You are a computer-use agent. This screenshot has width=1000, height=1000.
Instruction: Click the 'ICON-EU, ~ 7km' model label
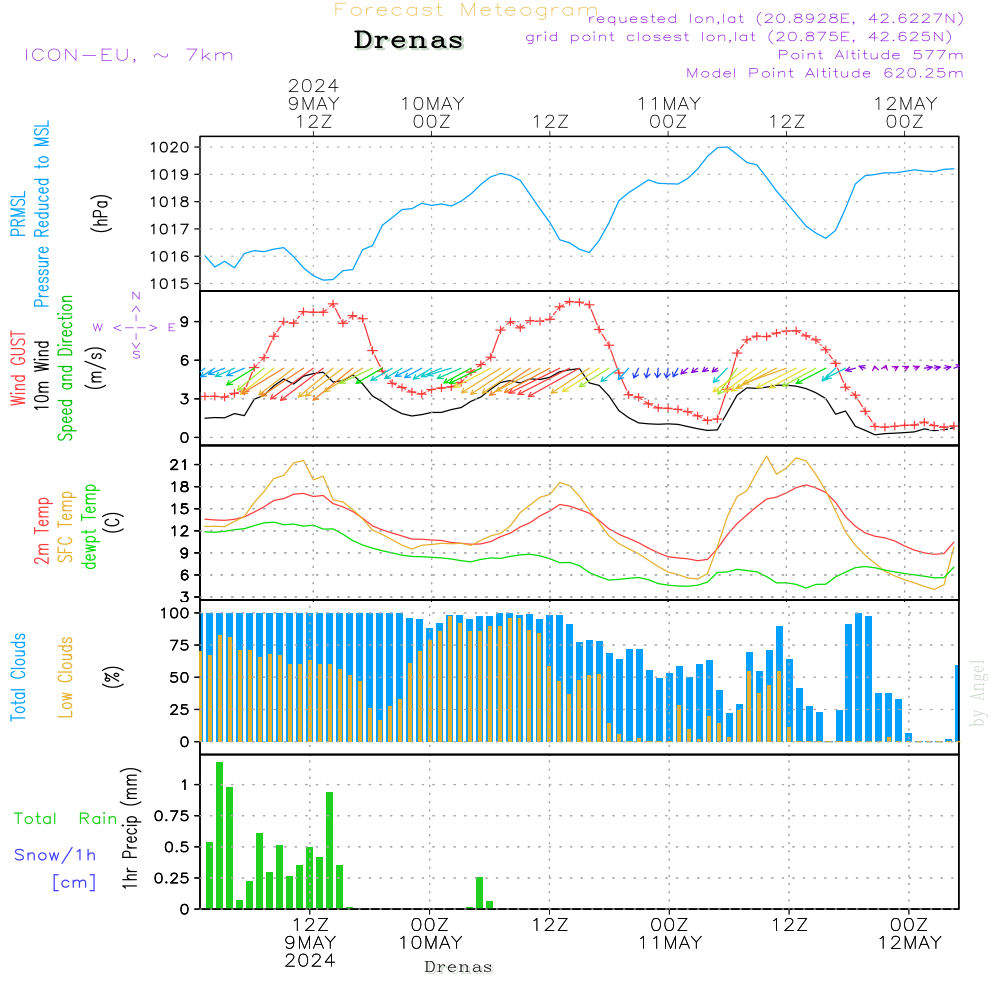[129, 55]
